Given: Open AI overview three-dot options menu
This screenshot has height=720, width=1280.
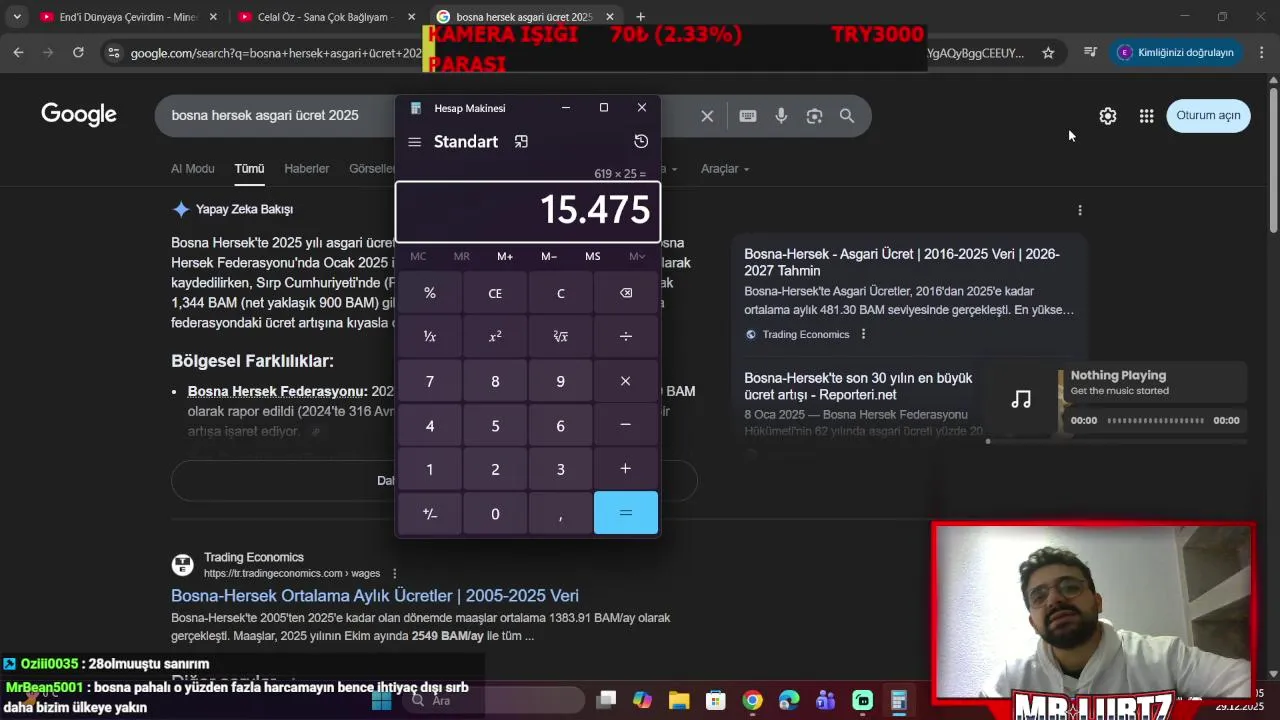Looking at the screenshot, I should 1080,210.
